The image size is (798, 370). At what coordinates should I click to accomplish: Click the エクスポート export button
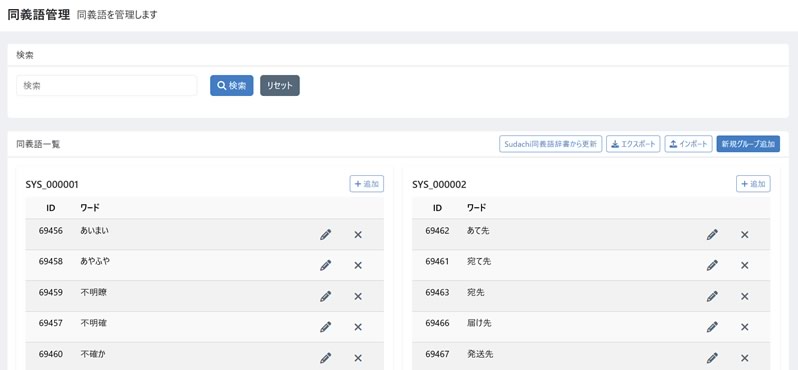click(633, 144)
